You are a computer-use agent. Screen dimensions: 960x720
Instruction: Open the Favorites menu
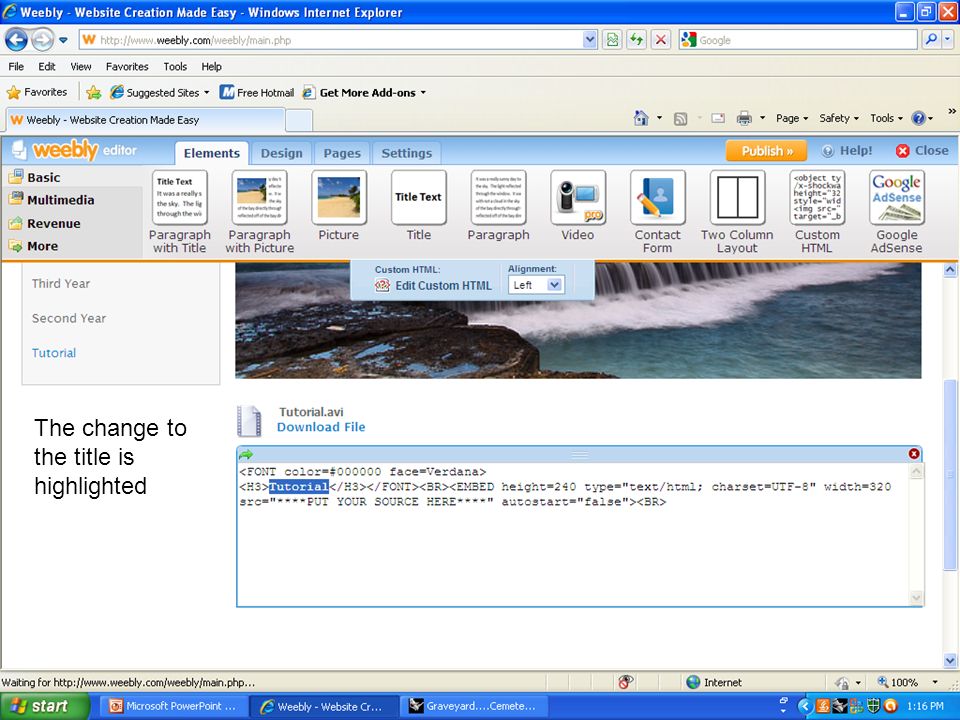(127, 66)
